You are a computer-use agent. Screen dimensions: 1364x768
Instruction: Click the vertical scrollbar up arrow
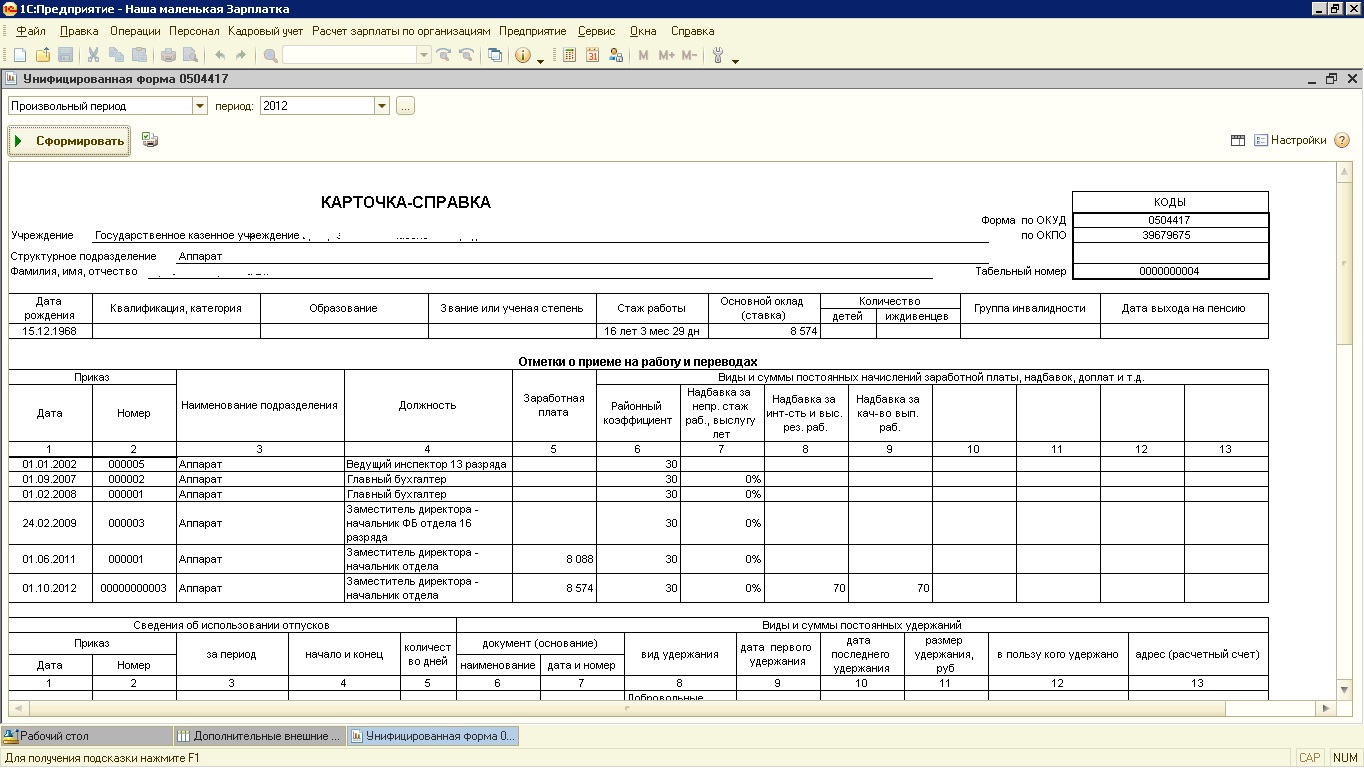[1345, 172]
